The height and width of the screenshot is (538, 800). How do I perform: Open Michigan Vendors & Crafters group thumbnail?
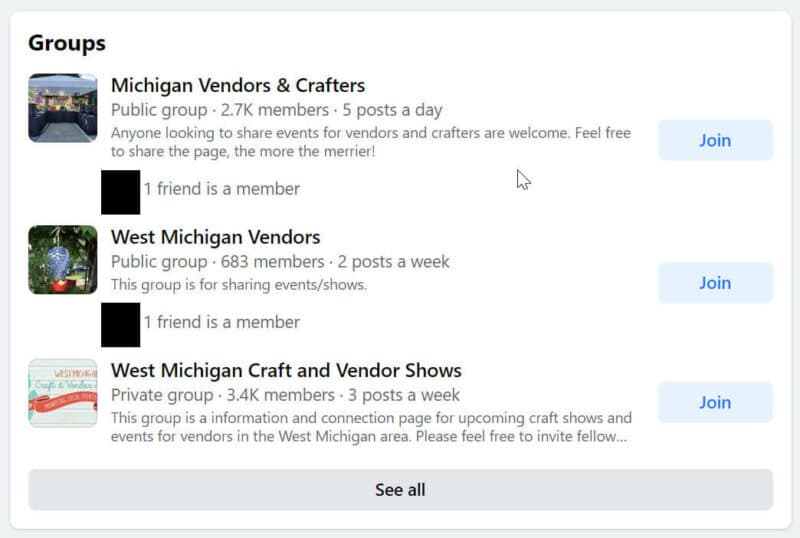62,108
